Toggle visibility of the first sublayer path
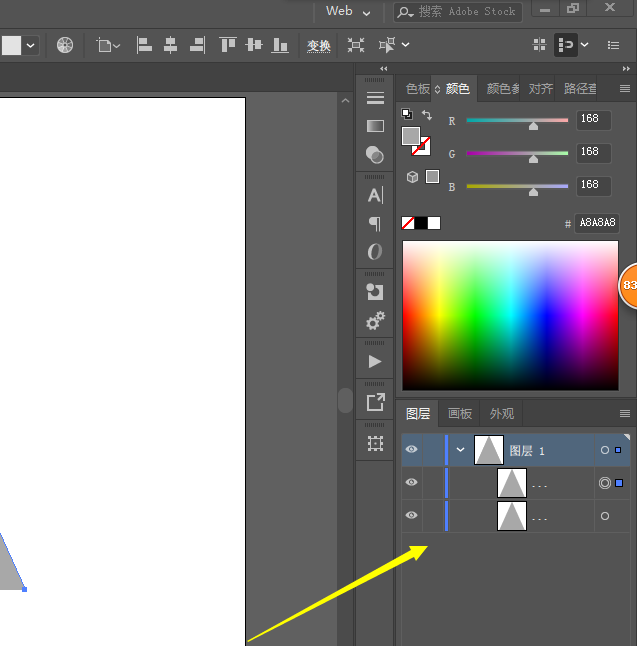This screenshot has width=637, height=646. (411, 483)
